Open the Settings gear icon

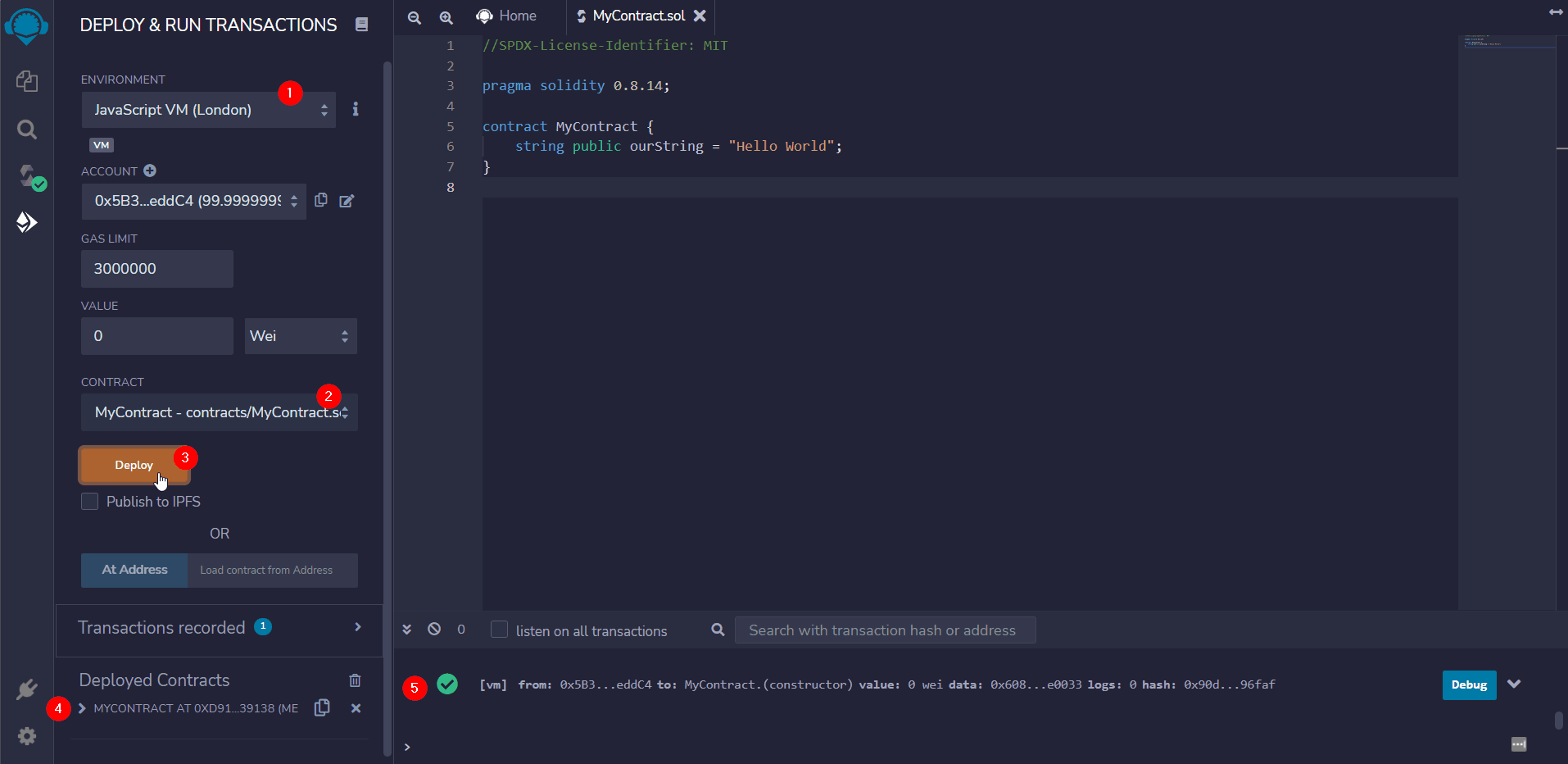click(27, 736)
